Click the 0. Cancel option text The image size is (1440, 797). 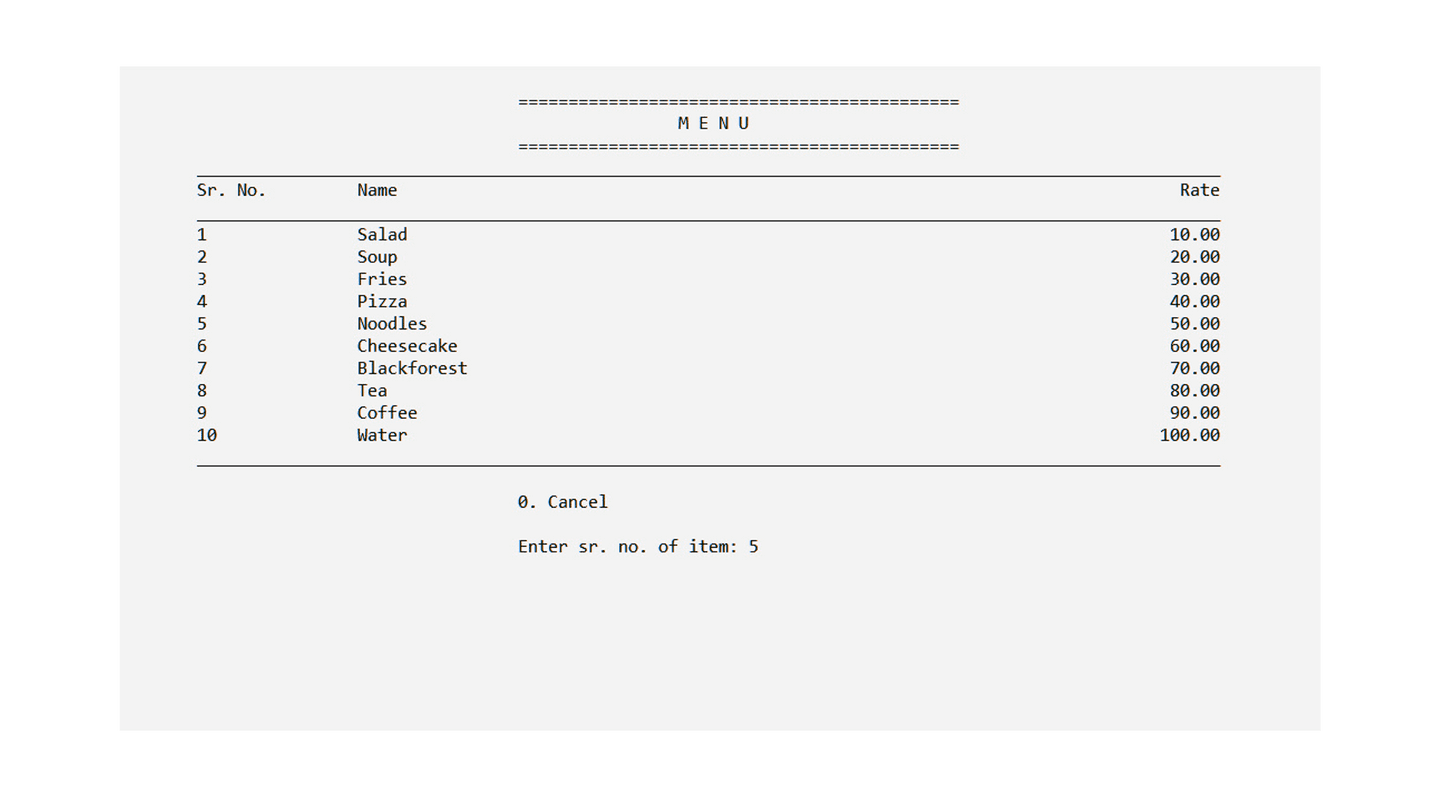coord(563,502)
